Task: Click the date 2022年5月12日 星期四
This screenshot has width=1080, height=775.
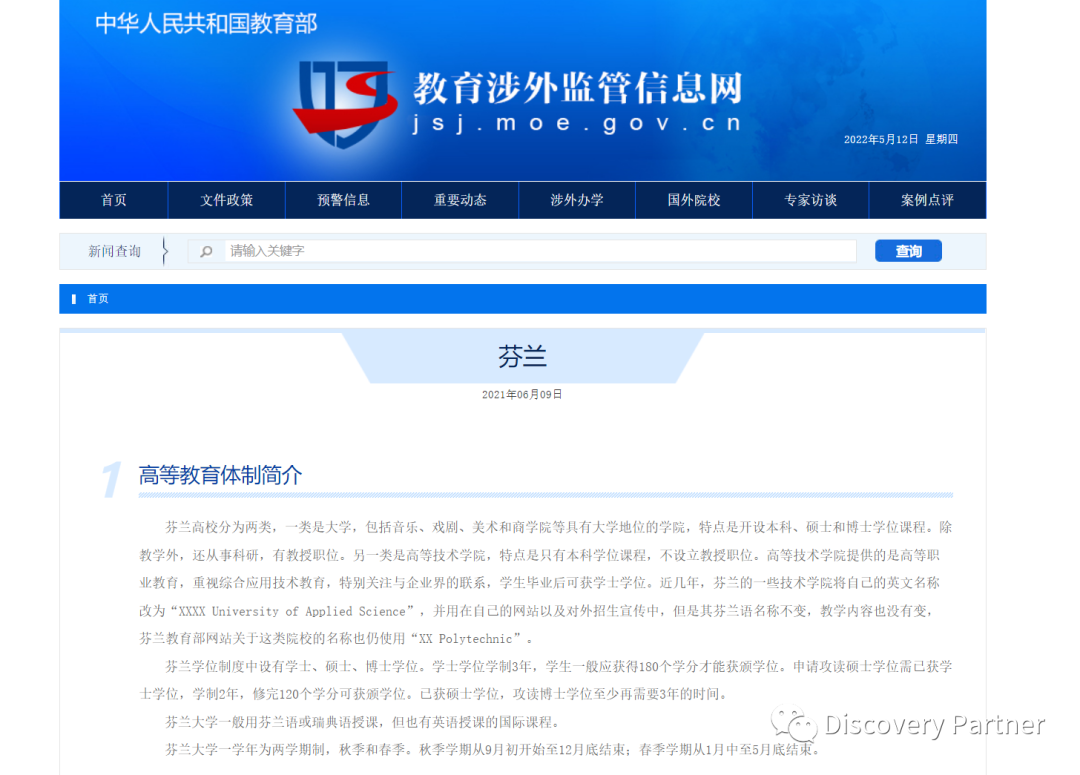Action: coord(900,139)
